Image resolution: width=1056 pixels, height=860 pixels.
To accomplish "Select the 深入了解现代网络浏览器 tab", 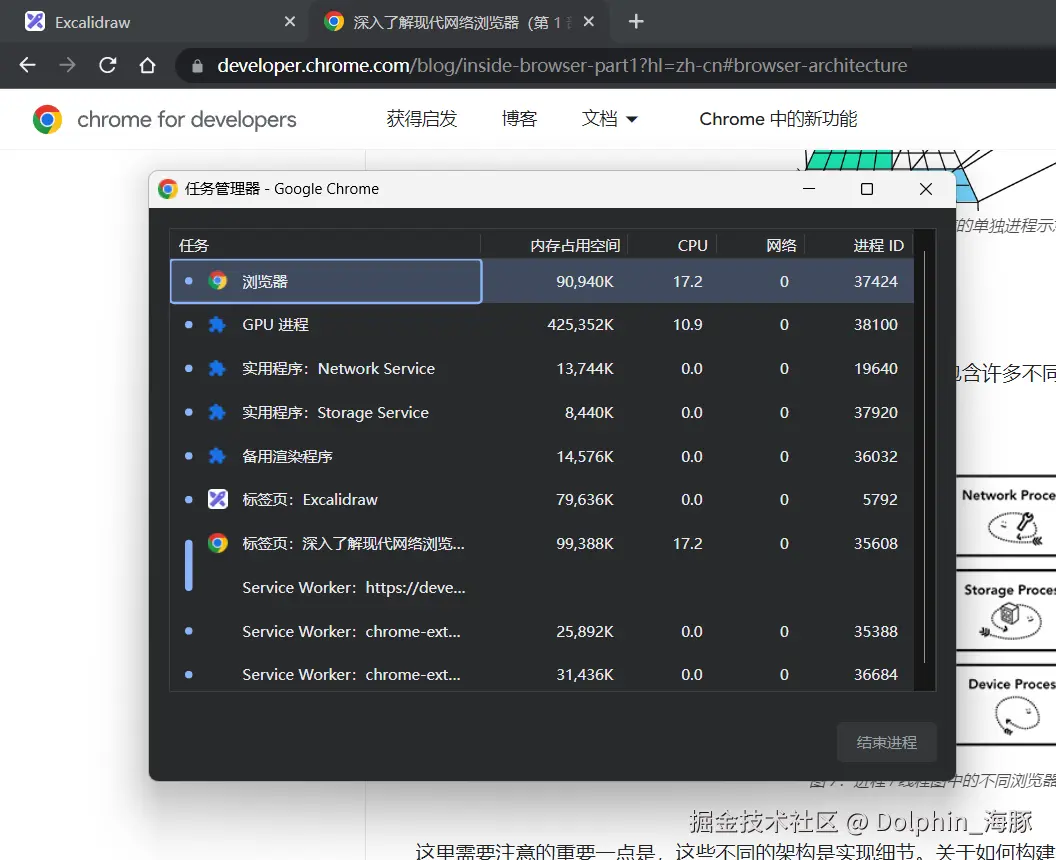I will click(459, 22).
